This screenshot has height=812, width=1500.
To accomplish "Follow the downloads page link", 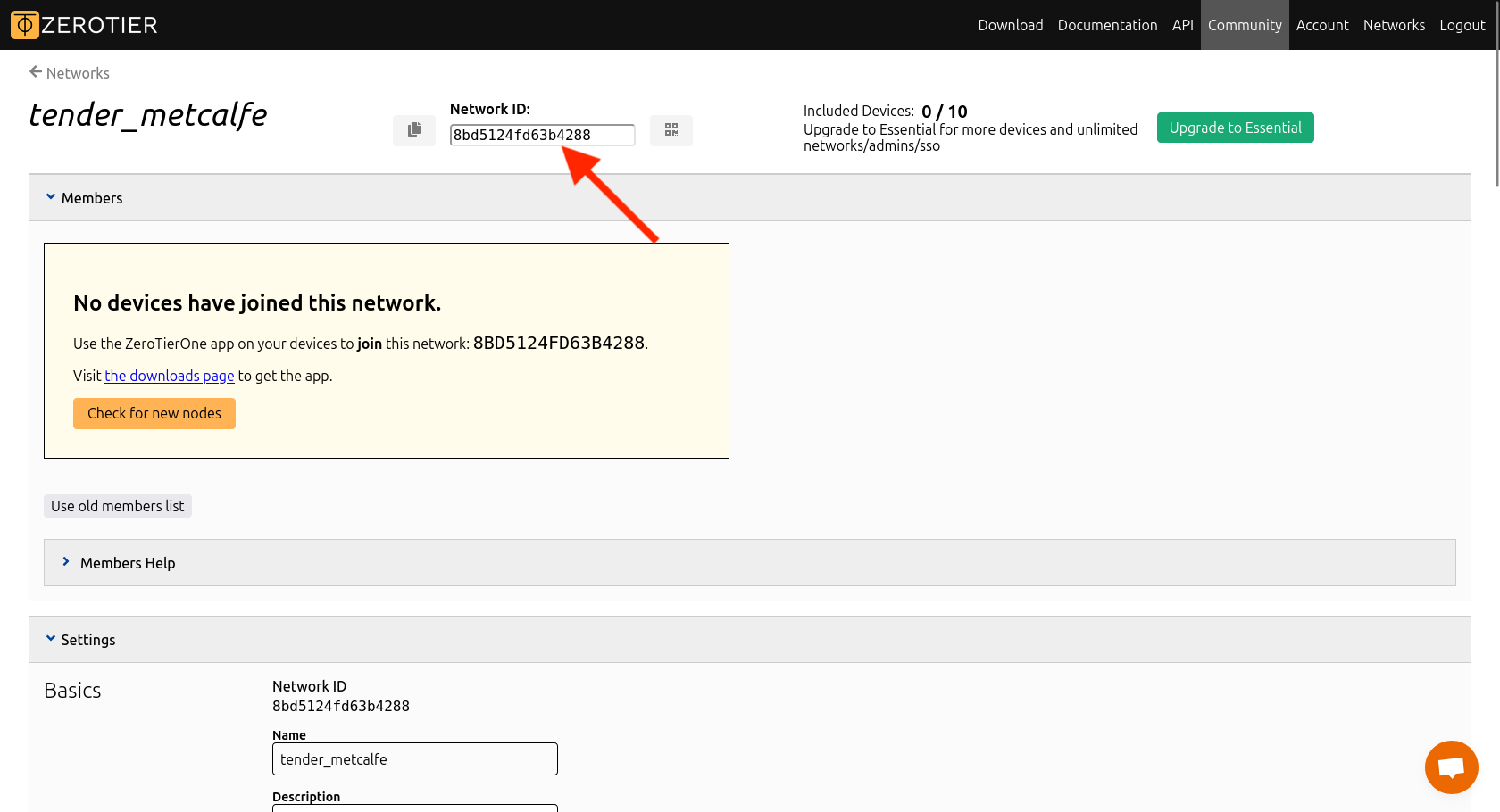I will [x=170, y=376].
